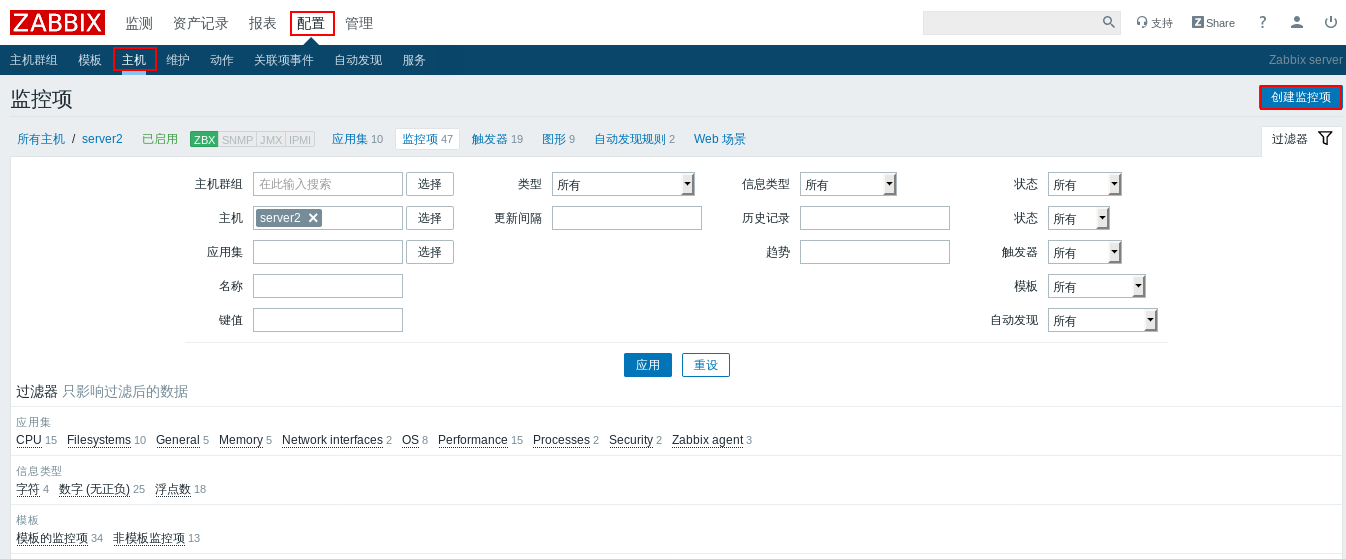Click 选择 next to 应用集 field
The image size is (1346, 559).
pyautogui.click(x=430, y=252)
